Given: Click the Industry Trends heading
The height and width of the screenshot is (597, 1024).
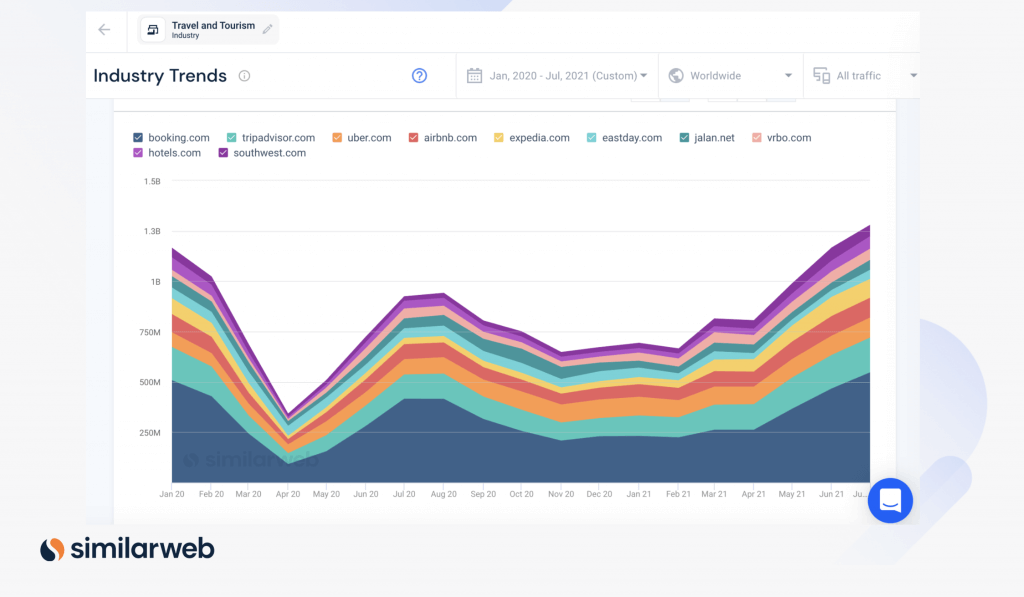Looking at the screenshot, I should point(160,76).
